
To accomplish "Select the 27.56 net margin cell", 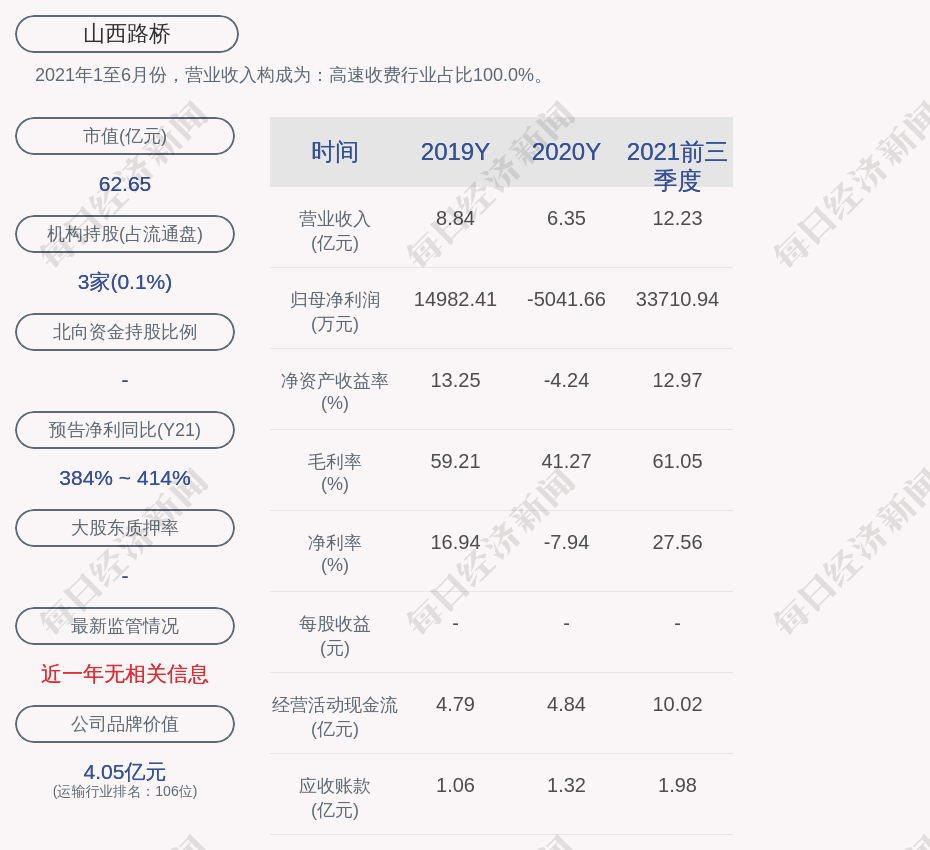I will click(677, 542).
